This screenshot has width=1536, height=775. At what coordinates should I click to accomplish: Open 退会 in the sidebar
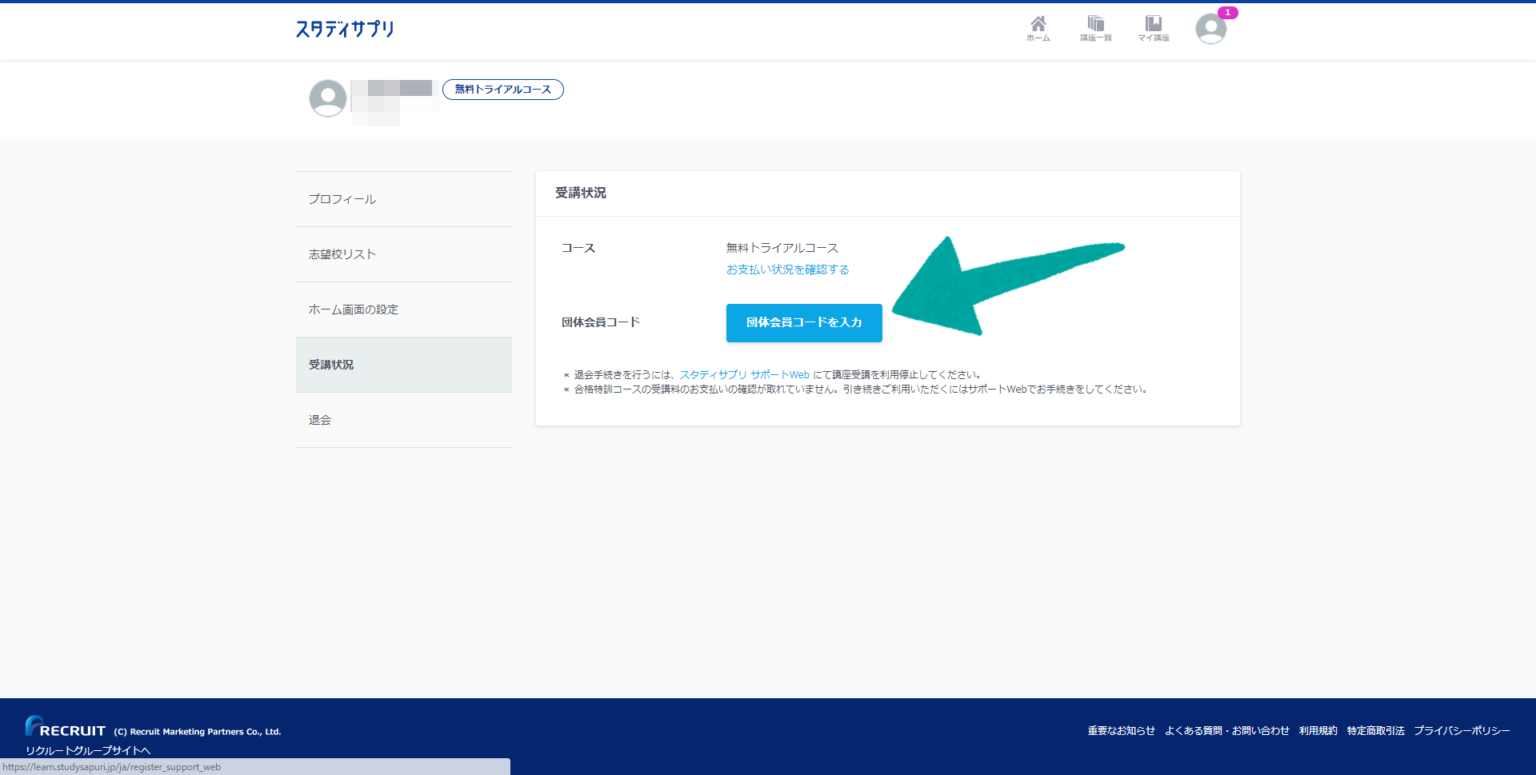point(403,420)
